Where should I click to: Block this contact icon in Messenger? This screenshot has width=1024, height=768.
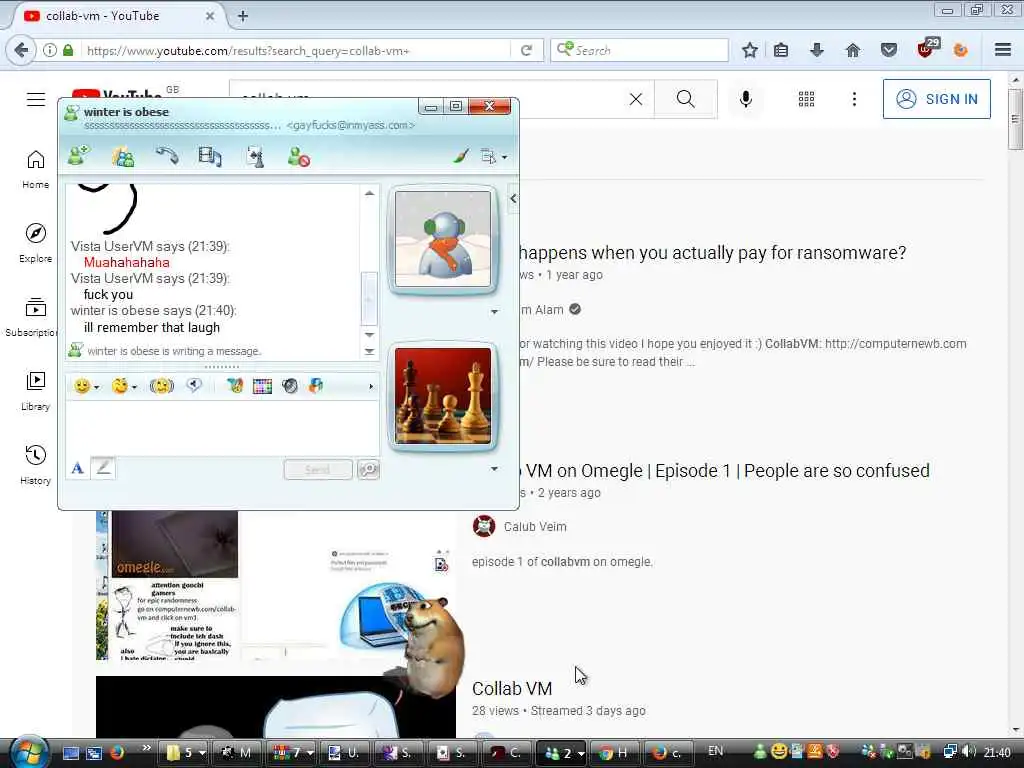point(298,157)
